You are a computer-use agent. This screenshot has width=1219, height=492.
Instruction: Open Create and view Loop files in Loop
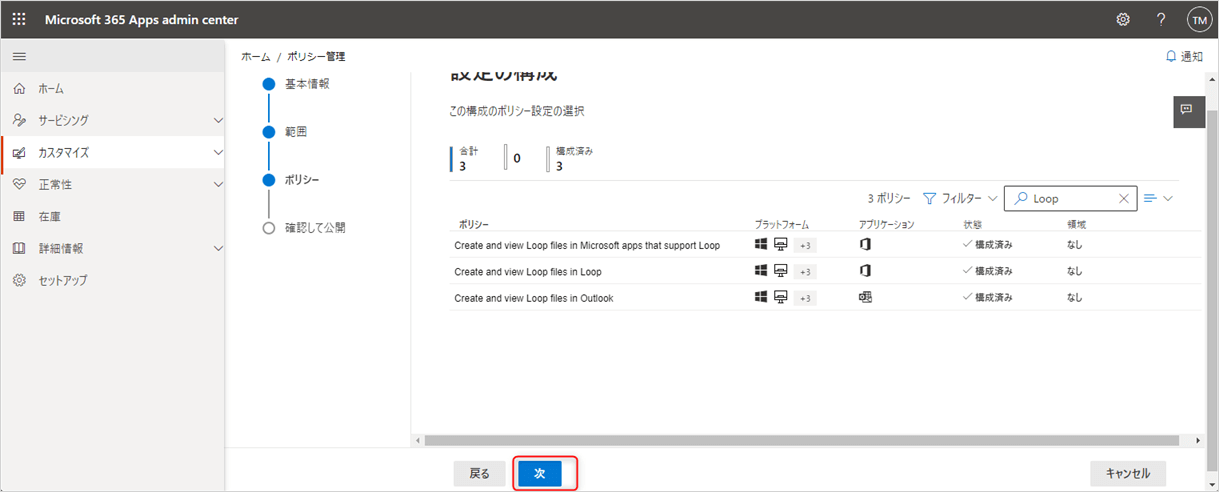[x=528, y=271]
